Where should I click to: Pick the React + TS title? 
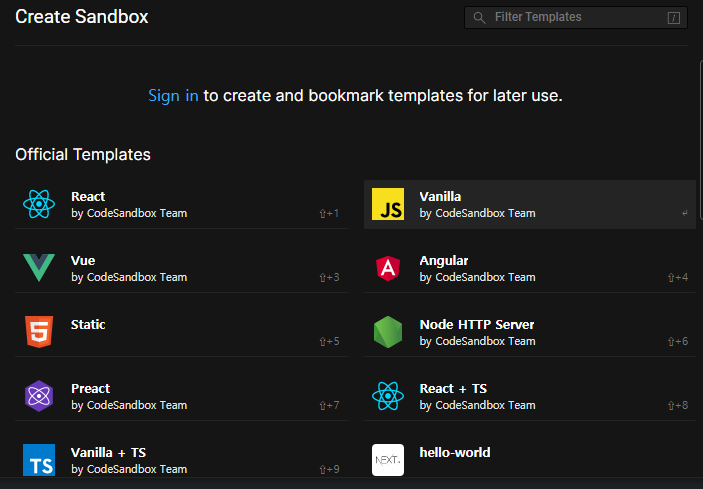[x=453, y=389]
